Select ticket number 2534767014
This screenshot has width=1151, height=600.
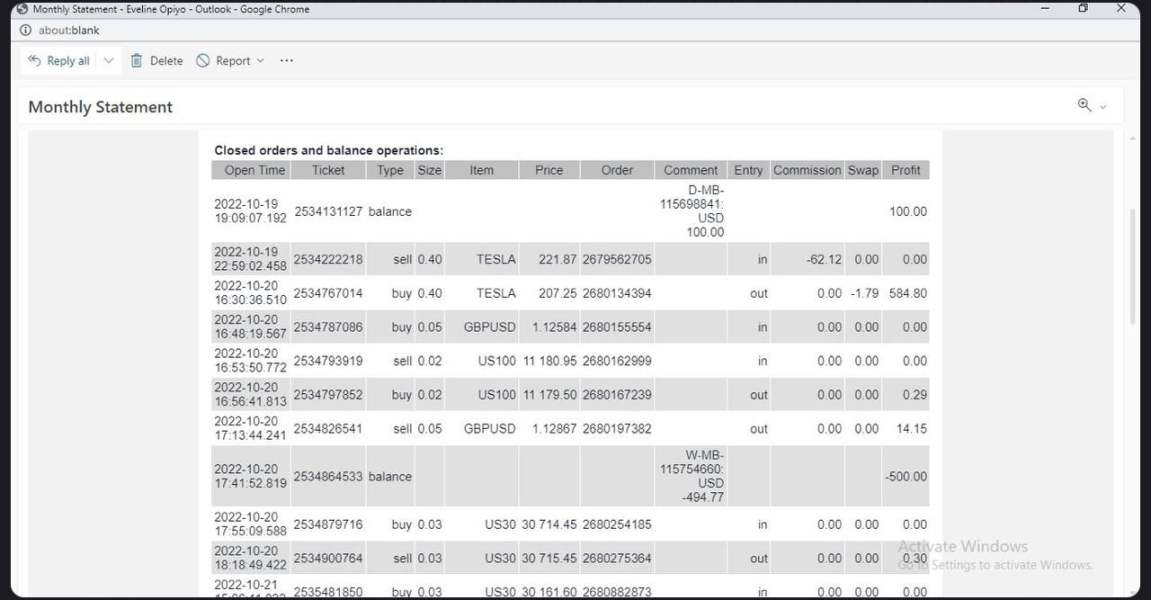328,293
